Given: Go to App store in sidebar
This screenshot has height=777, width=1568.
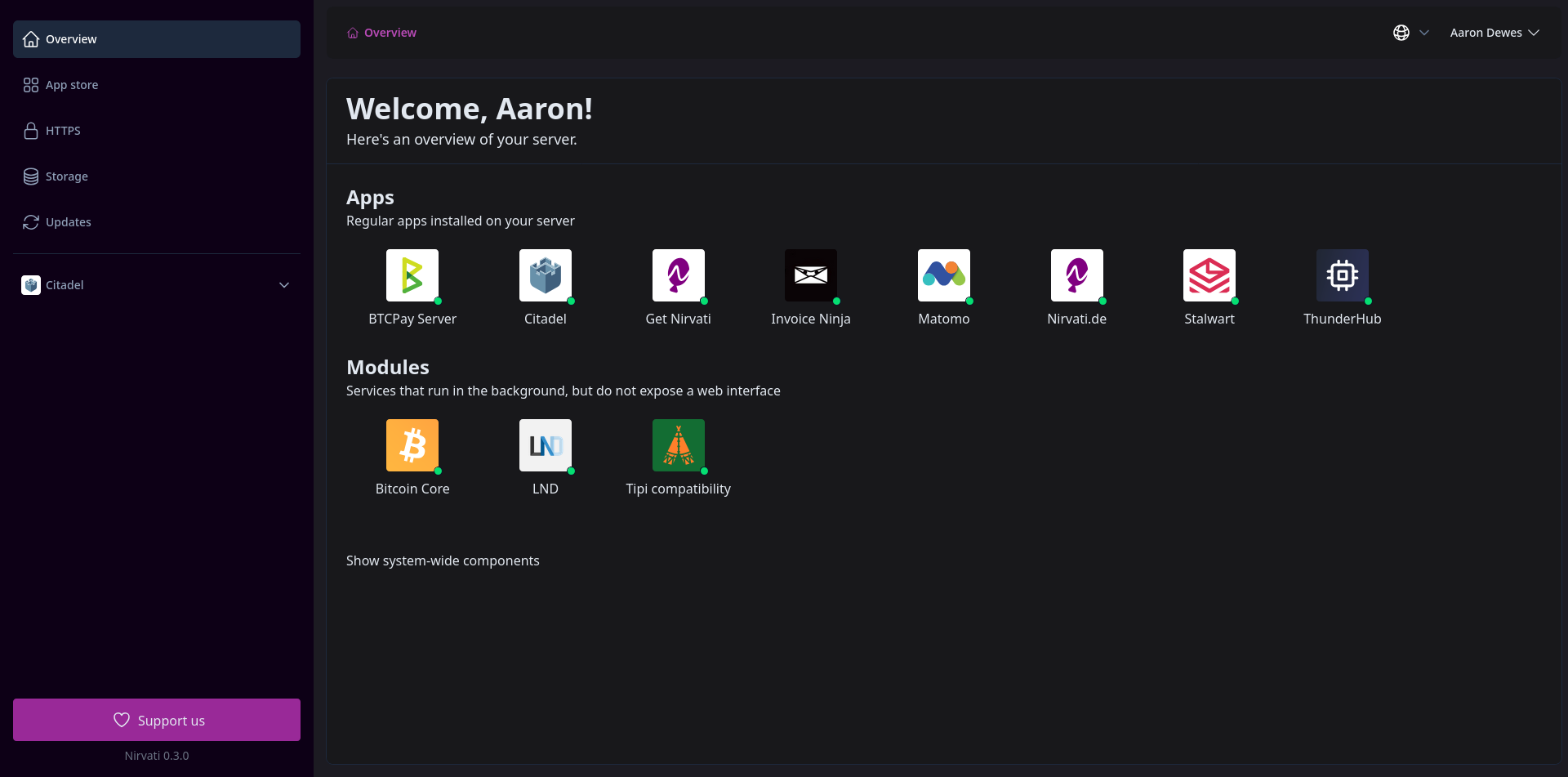Looking at the screenshot, I should pyautogui.click(x=72, y=85).
